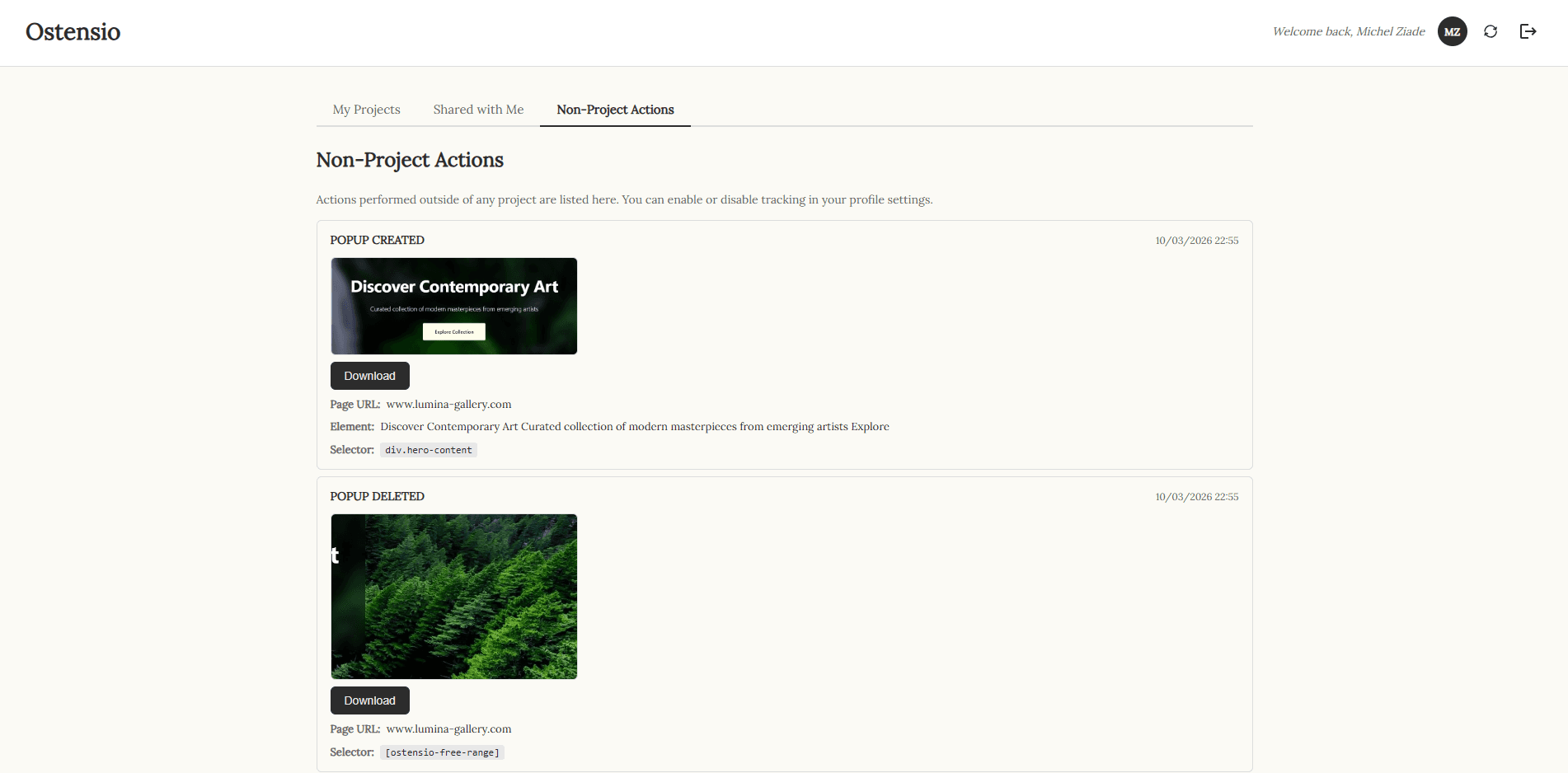
Task: Open the forest image thumbnail in Popup Deleted
Action: [x=453, y=596]
